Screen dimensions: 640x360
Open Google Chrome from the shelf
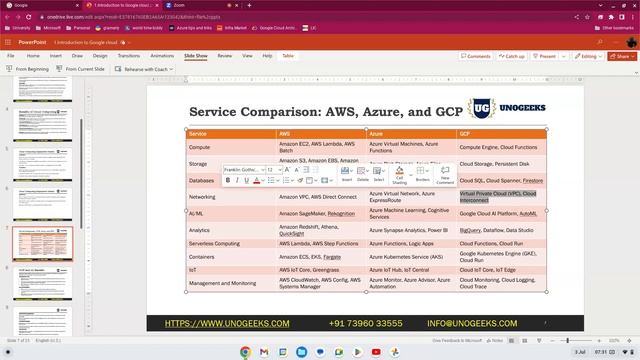point(245,352)
